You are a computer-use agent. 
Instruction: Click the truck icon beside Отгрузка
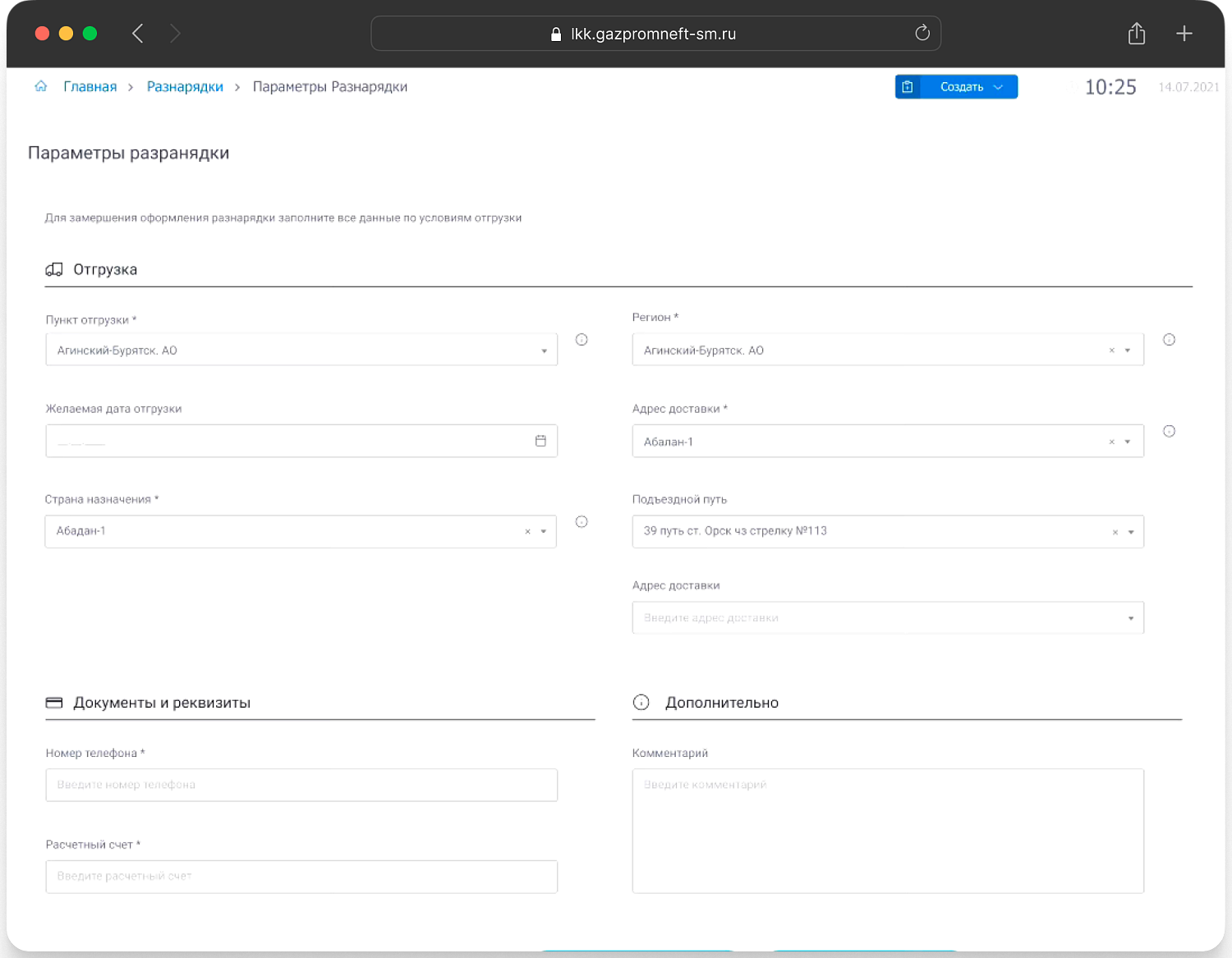tap(54, 269)
